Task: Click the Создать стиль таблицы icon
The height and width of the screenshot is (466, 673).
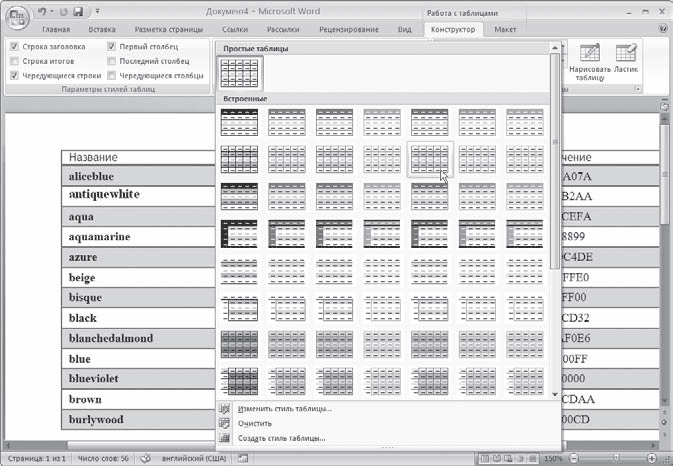Action: pos(224,438)
